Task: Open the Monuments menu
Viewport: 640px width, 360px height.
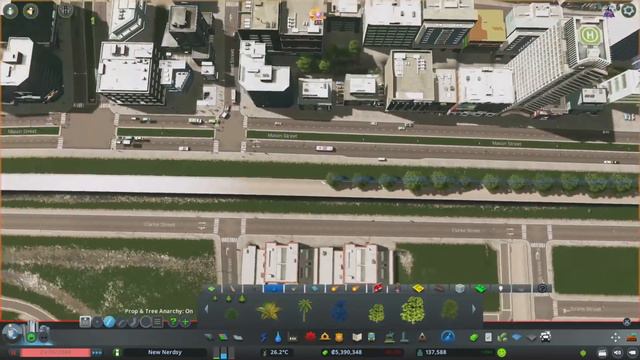Action: (x=422, y=337)
